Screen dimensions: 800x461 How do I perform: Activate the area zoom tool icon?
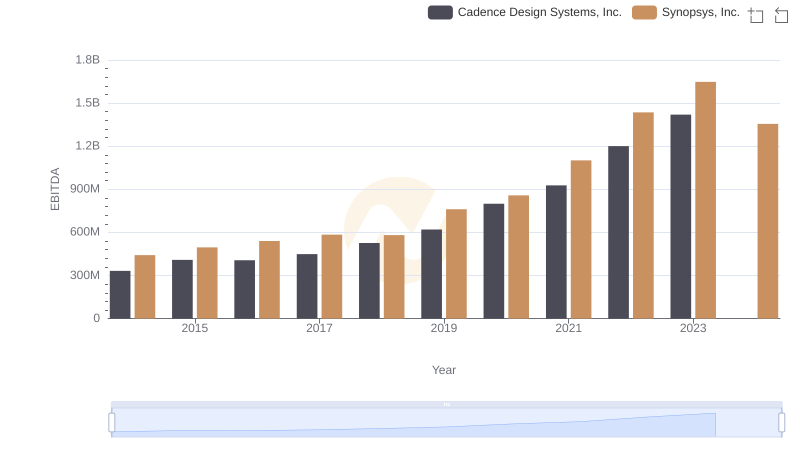(x=756, y=15)
